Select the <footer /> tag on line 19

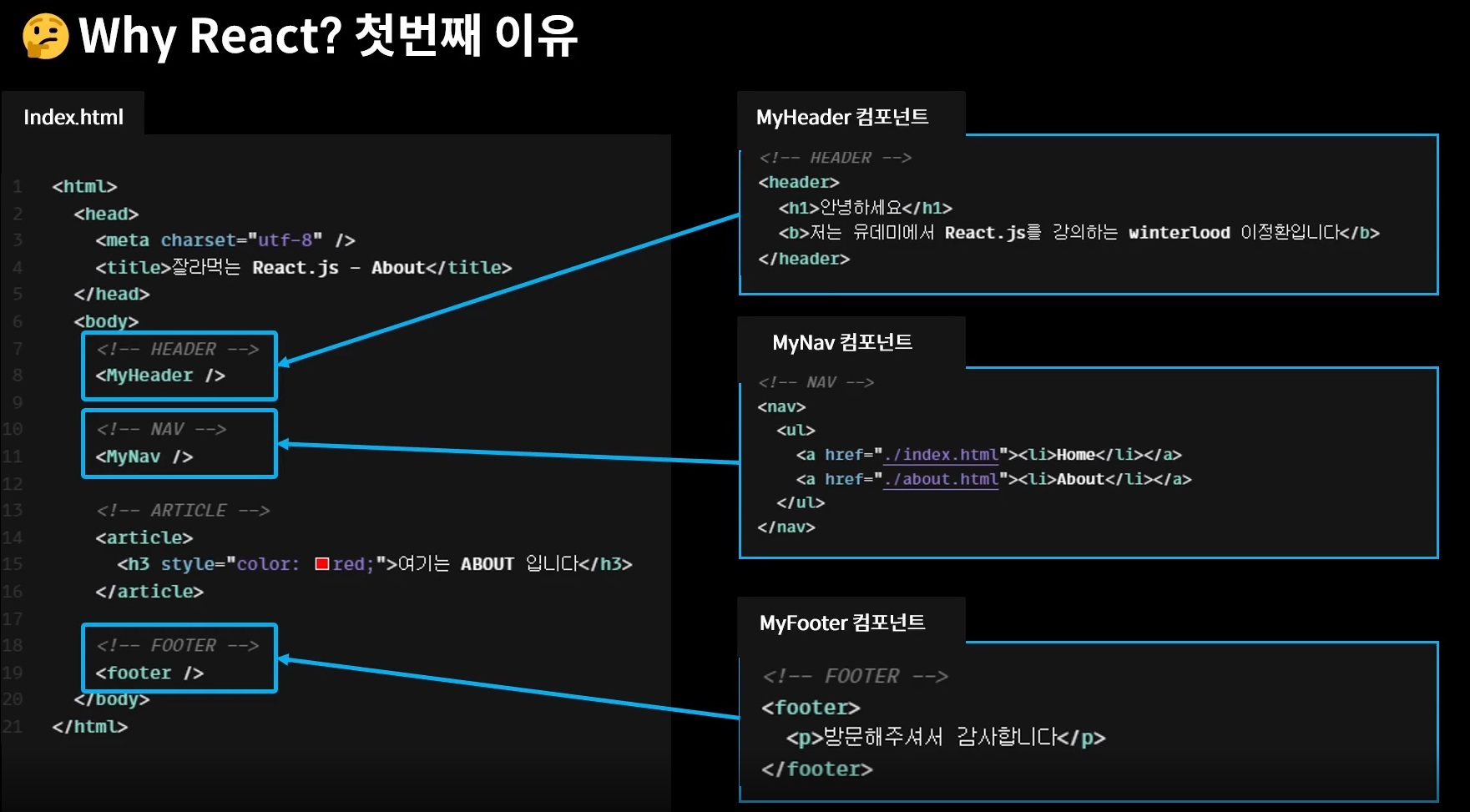pos(149,673)
